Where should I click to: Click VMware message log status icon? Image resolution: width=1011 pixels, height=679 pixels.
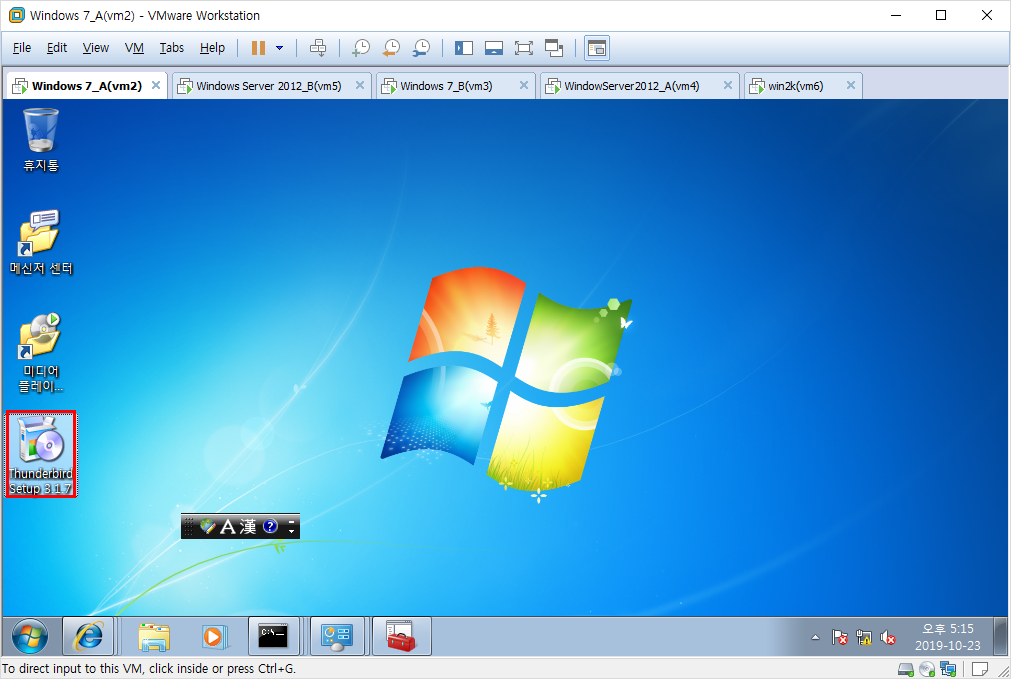tap(980, 669)
